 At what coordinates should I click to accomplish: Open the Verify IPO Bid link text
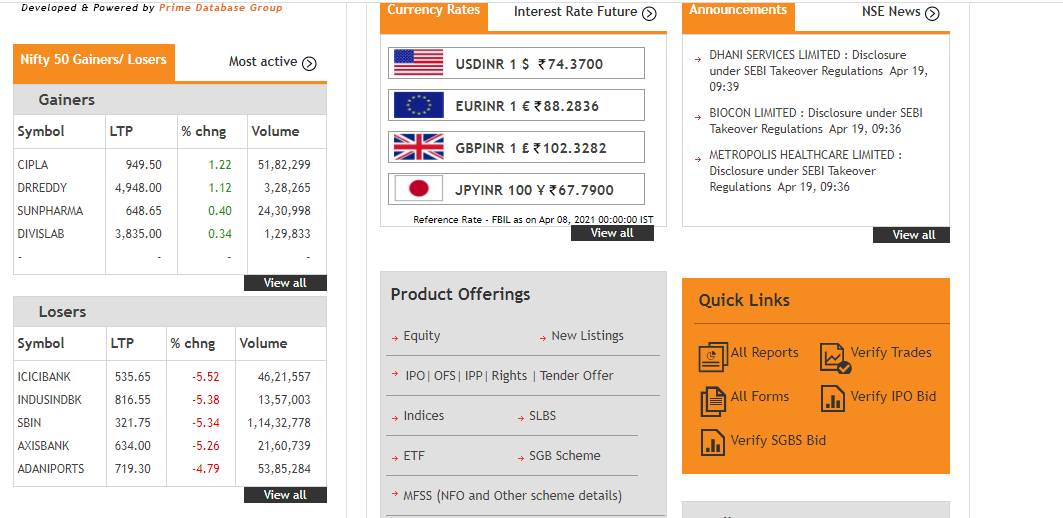893,396
